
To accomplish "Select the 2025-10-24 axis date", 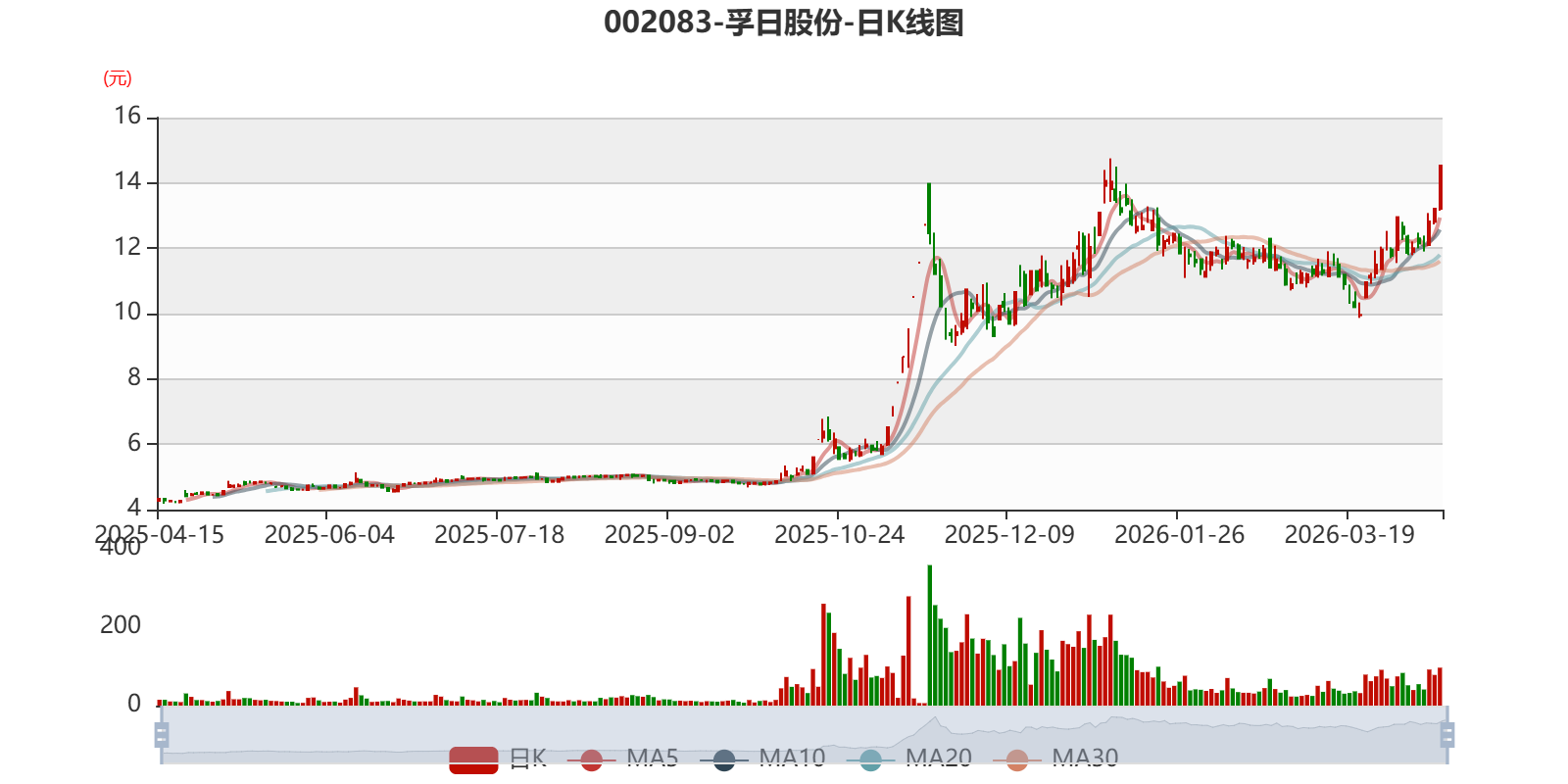I will click(x=840, y=534).
